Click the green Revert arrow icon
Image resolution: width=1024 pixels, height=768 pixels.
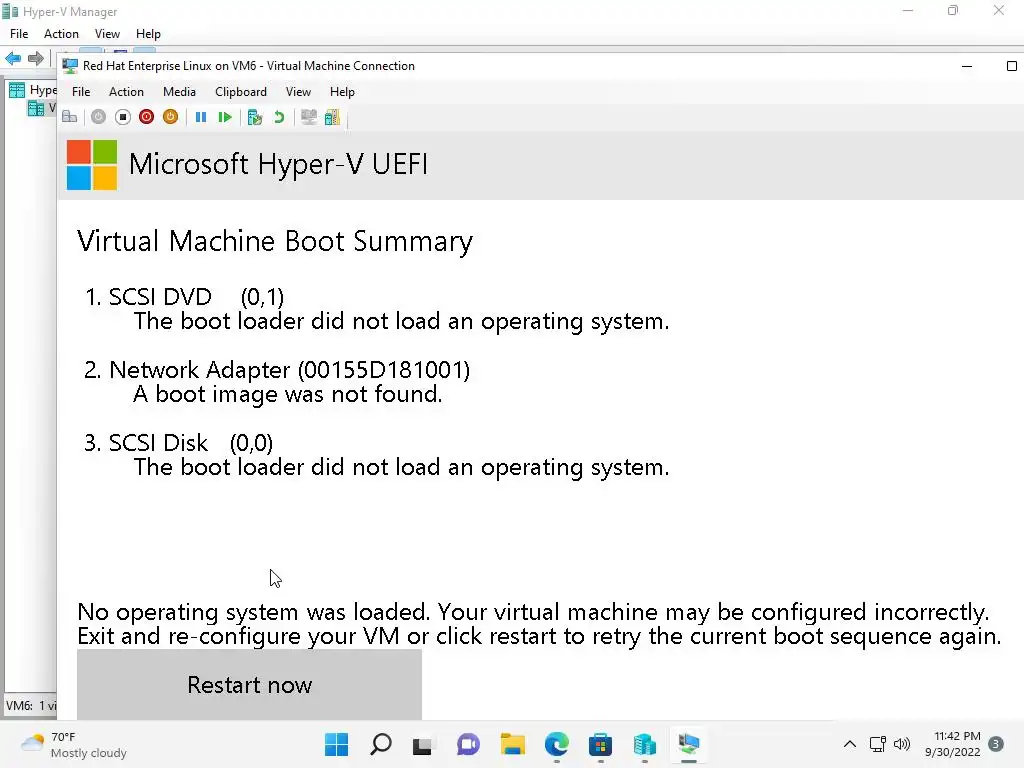click(279, 117)
